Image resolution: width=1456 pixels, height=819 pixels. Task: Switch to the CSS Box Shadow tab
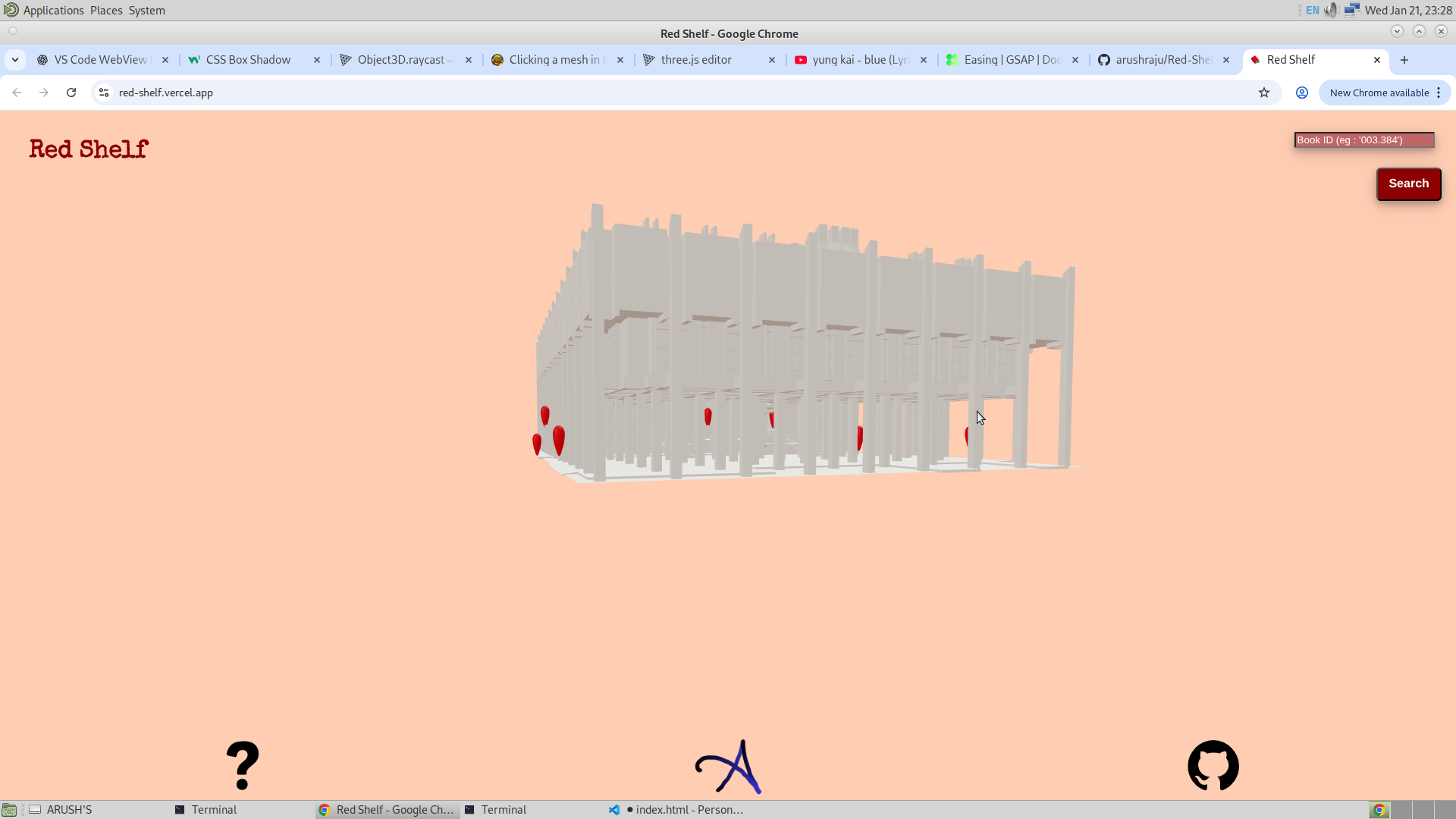tap(248, 60)
